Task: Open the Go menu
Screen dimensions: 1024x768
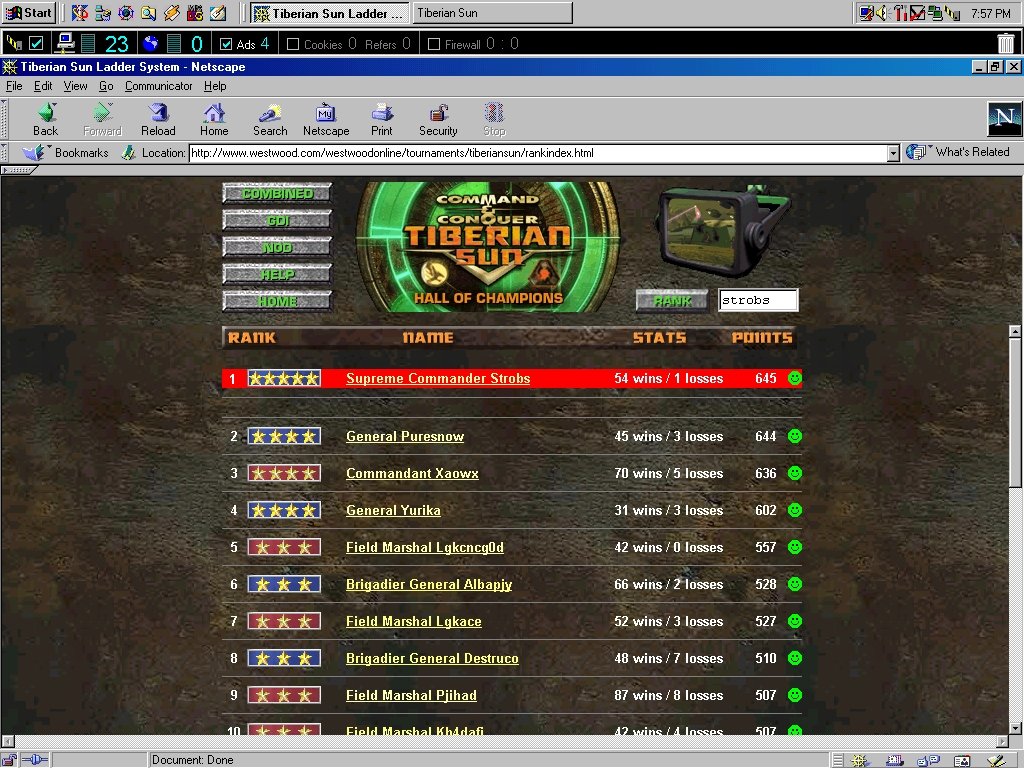Action: (x=106, y=86)
